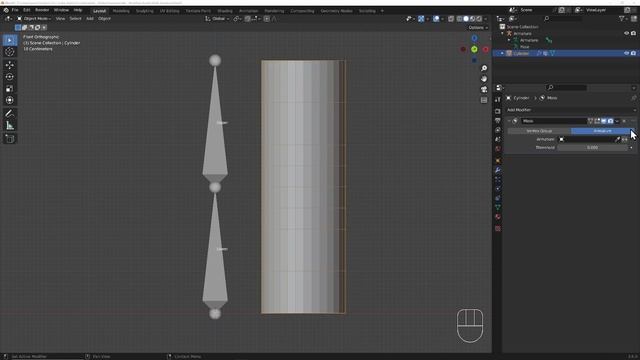Toggle modifier show in edit mode

[597, 121]
